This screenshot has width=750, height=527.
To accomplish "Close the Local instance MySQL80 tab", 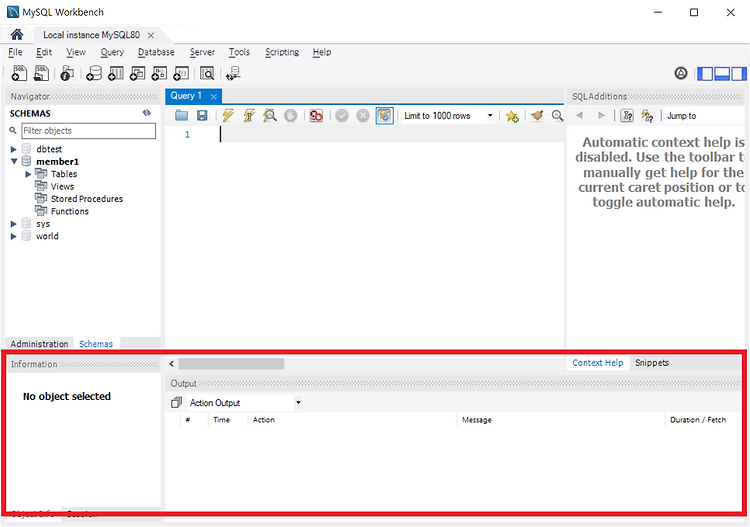I will click(151, 35).
